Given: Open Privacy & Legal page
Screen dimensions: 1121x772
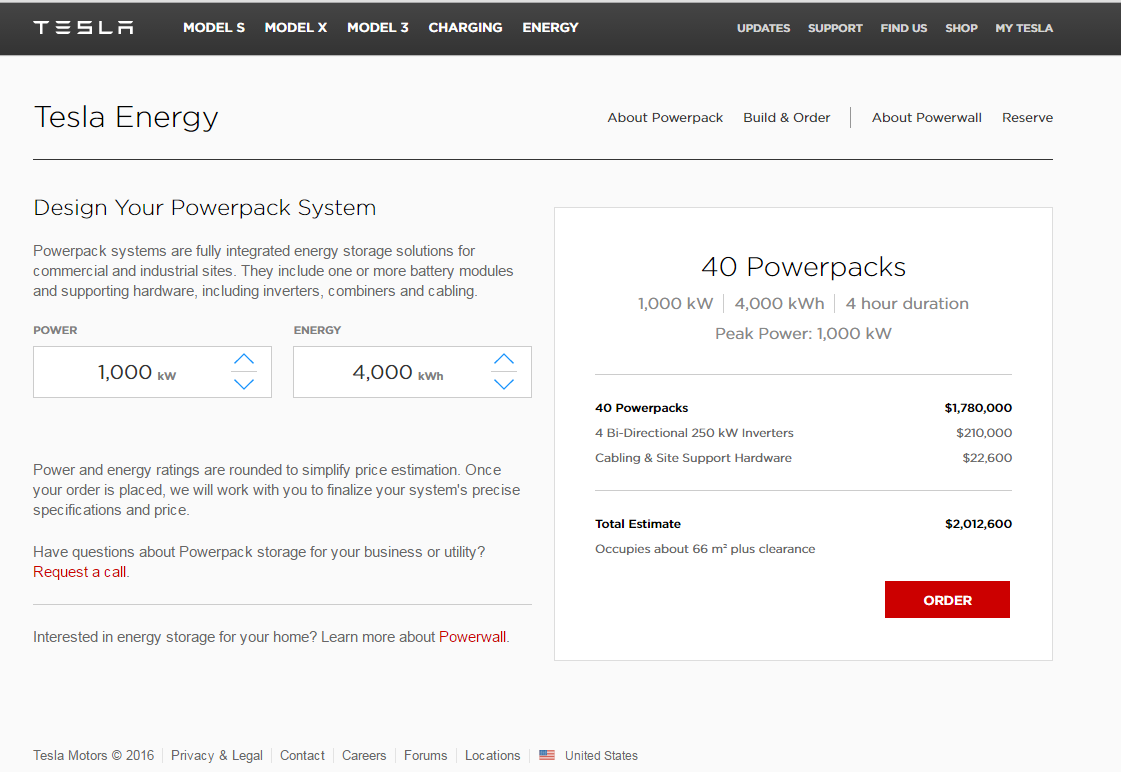Looking at the screenshot, I should pyautogui.click(x=217, y=755).
